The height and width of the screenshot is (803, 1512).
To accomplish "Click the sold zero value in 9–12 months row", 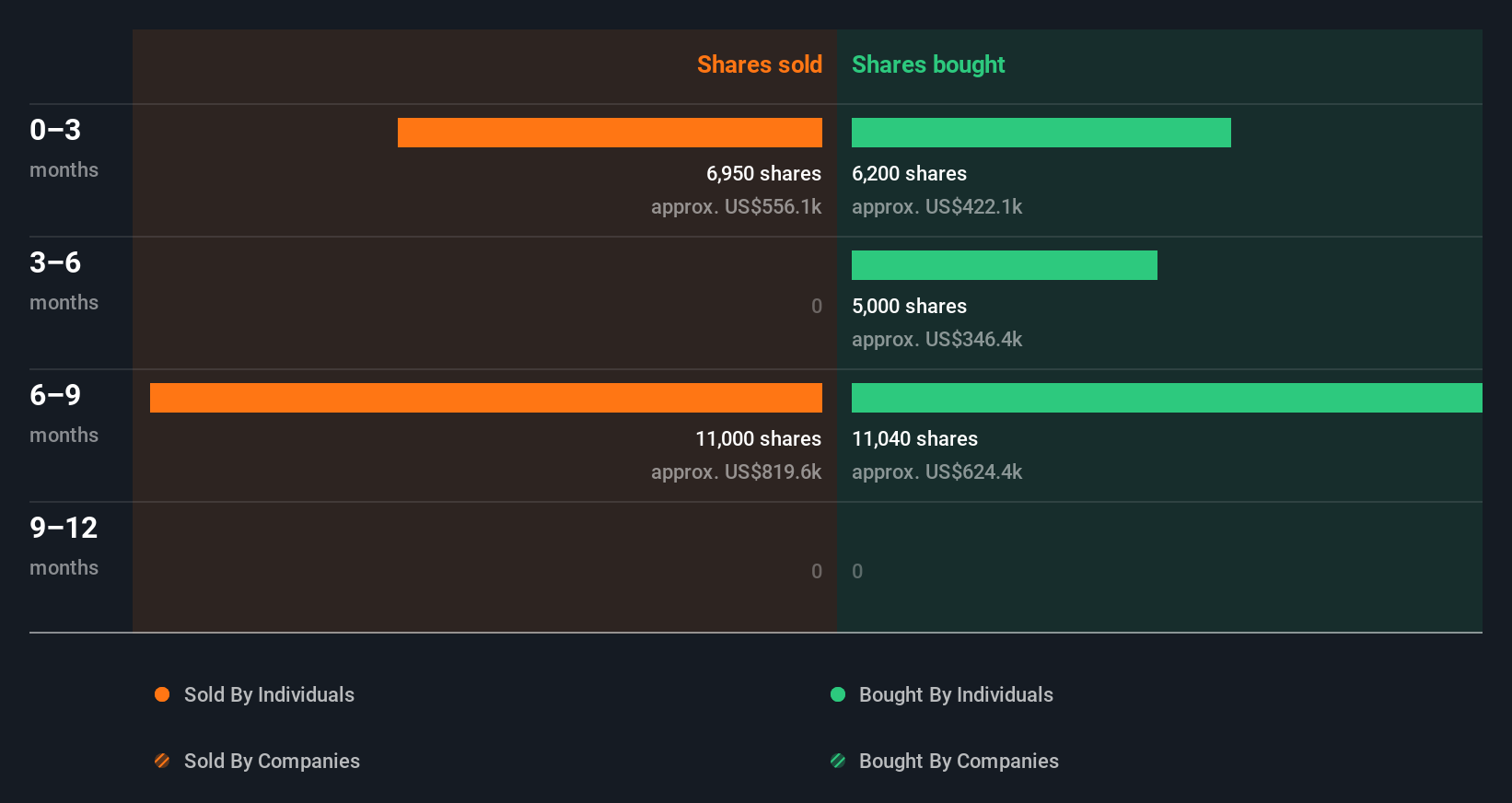I will coord(817,571).
